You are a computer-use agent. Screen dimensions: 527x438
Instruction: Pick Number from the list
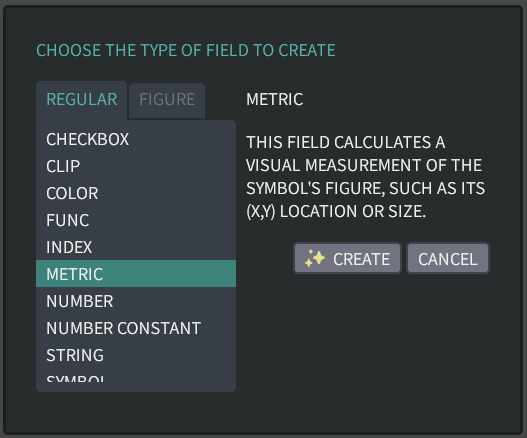tap(136, 301)
